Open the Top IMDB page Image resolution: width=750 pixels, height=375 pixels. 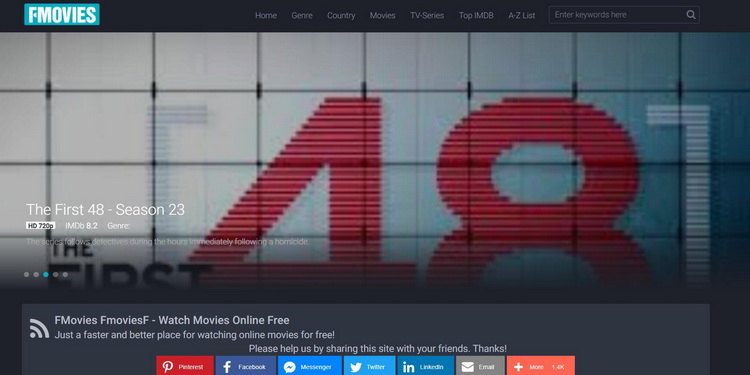[x=476, y=15]
